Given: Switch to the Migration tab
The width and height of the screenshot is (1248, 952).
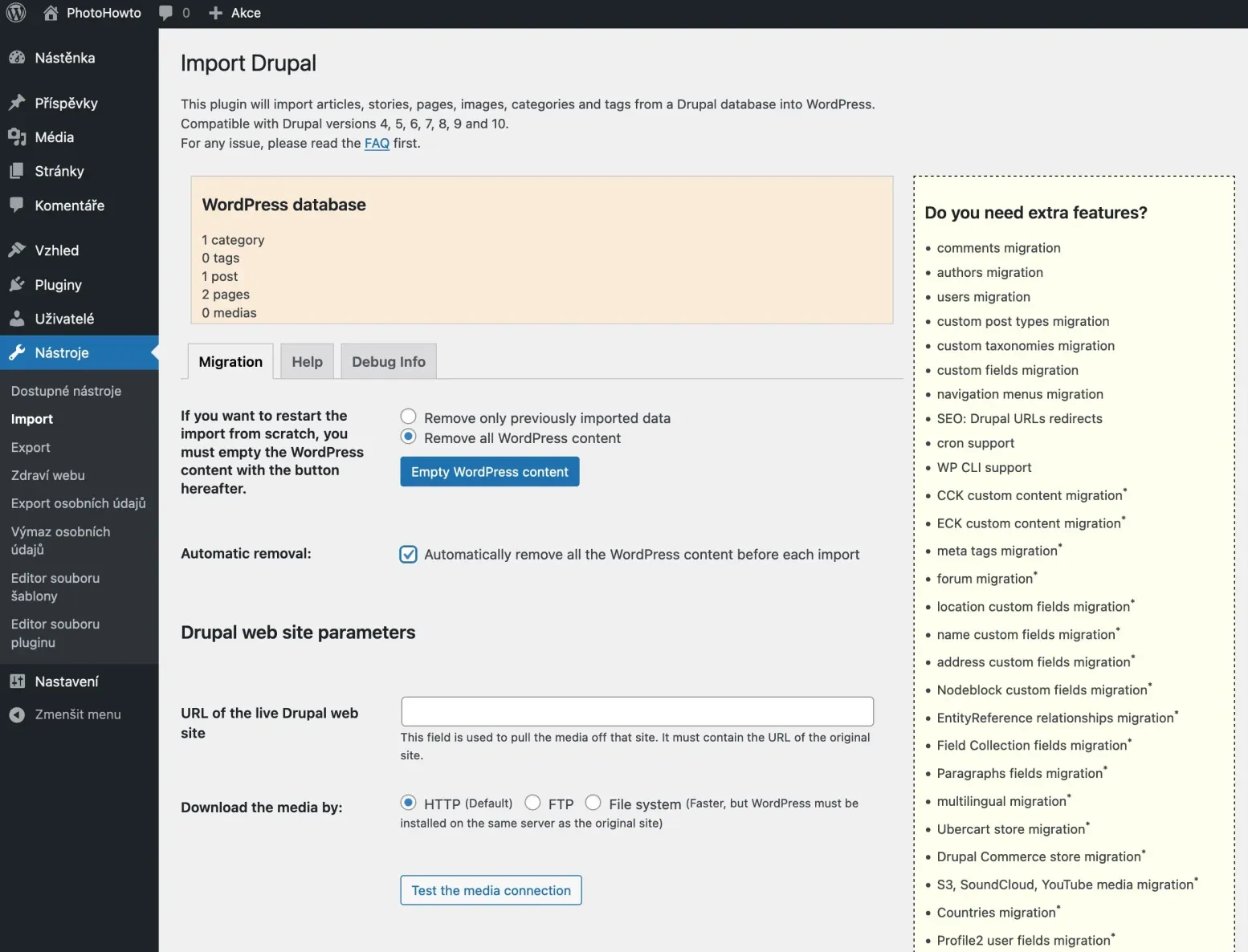Looking at the screenshot, I should point(230,361).
